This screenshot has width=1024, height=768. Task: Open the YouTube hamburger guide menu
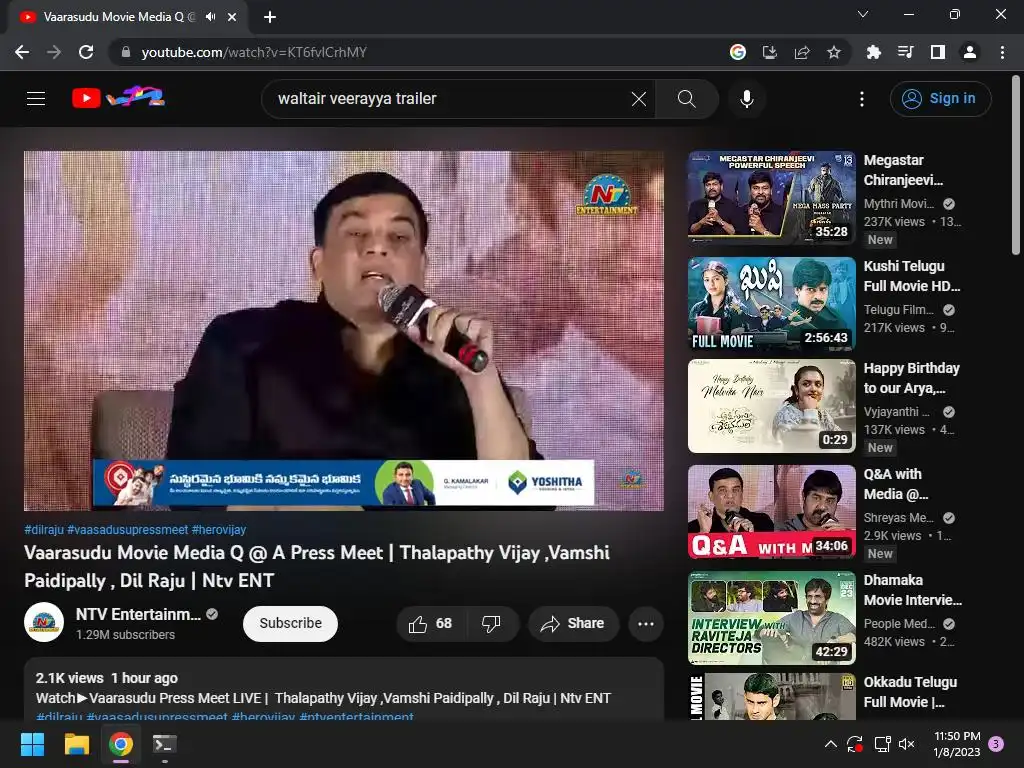pyautogui.click(x=36, y=99)
